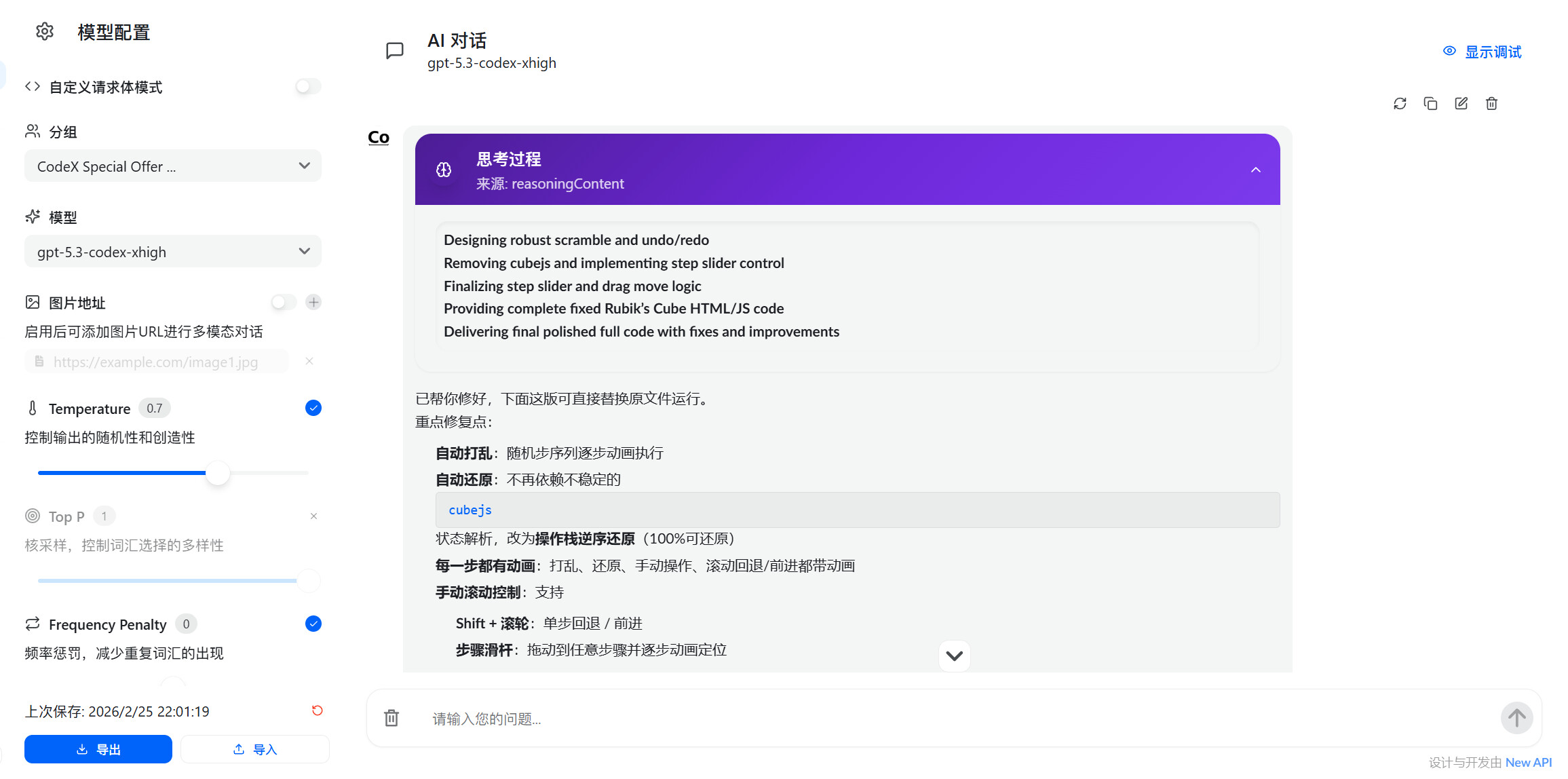Send message with the up-arrow button
Viewport: 1568px width, 779px height.
pos(1516,718)
